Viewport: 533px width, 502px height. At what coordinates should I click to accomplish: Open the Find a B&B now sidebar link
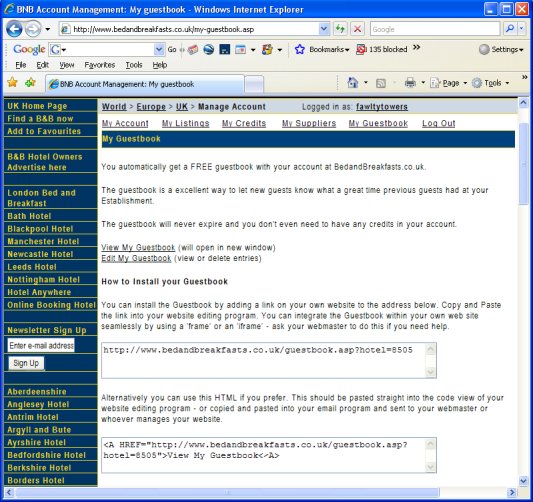click(40, 119)
